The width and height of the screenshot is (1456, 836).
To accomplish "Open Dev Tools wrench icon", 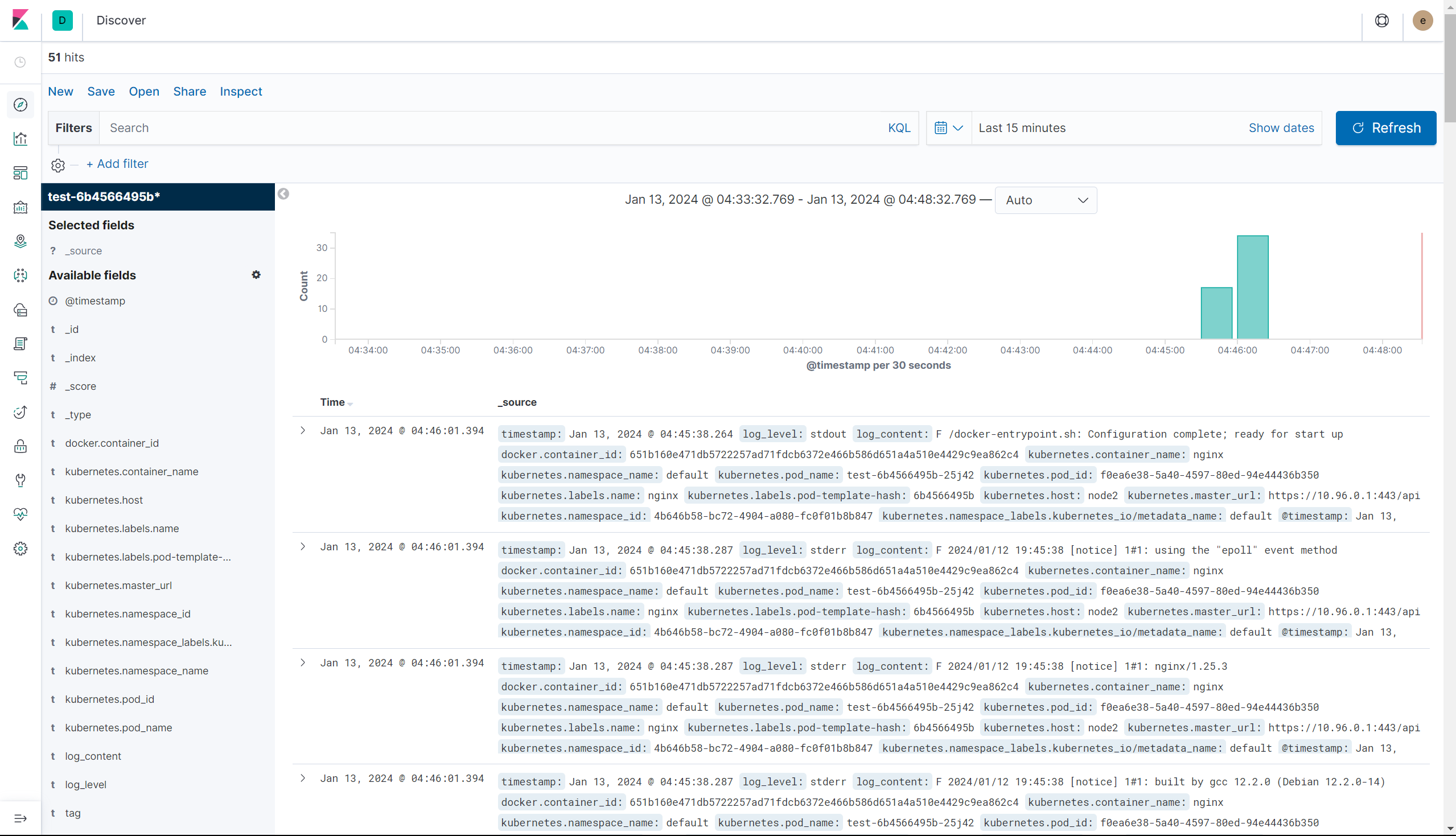I will pos(20,480).
